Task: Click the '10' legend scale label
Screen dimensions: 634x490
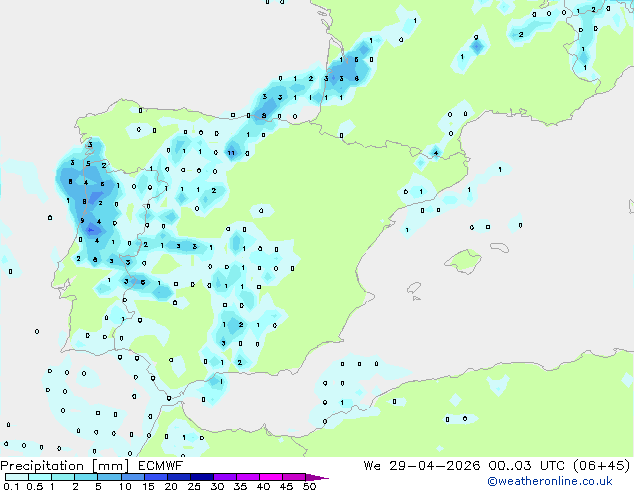Action: tap(125, 486)
